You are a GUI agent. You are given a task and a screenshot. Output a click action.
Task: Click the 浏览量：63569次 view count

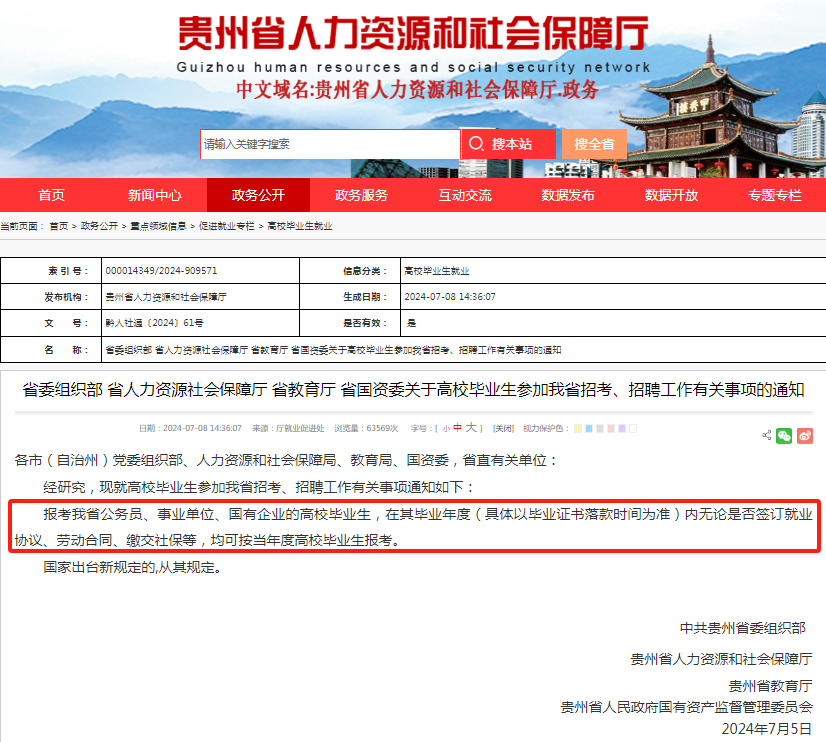click(366, 428)
